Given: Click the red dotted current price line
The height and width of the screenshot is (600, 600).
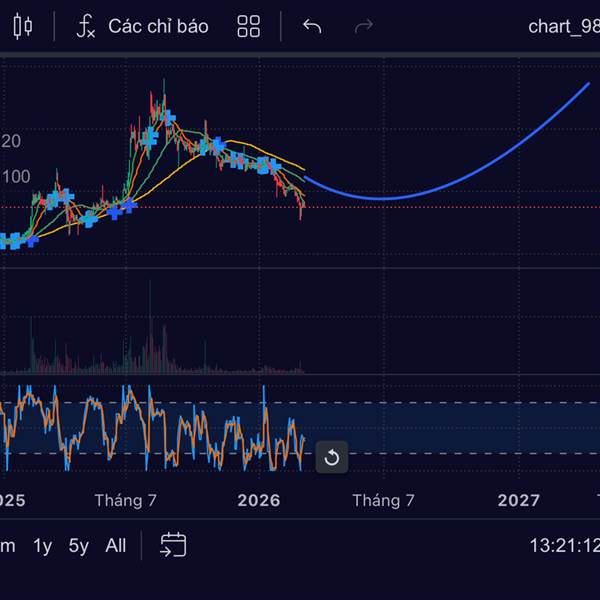Looking at the screenshot, I should [x=452, y=207].
